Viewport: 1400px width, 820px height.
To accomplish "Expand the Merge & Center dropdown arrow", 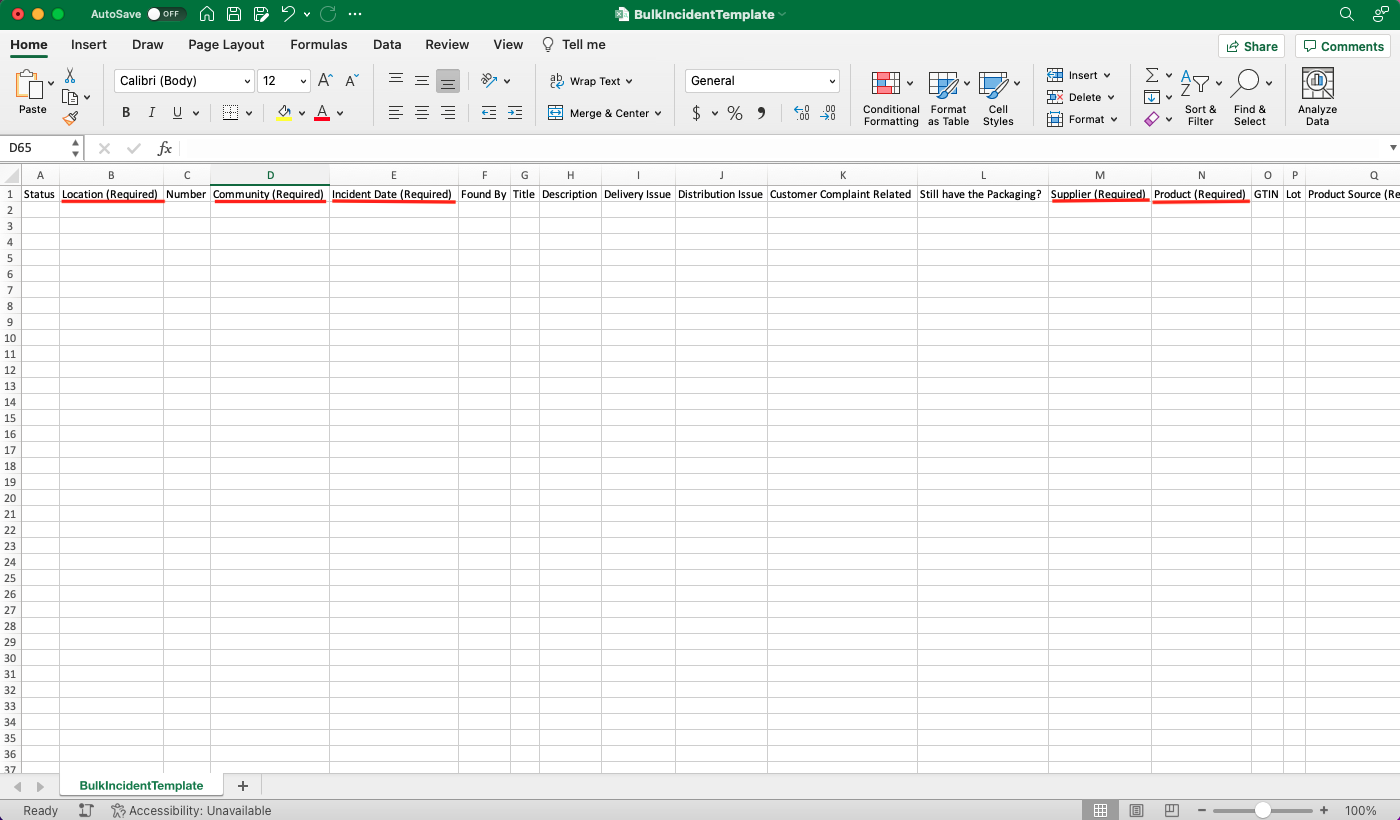I will pyautogui.click(x=658, y=114).
